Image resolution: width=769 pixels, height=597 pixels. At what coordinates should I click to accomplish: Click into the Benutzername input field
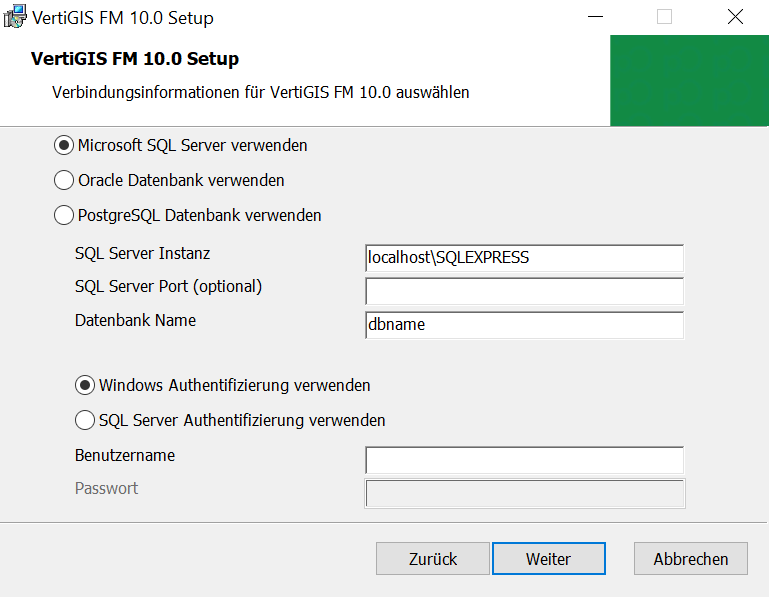pos(524,460)
